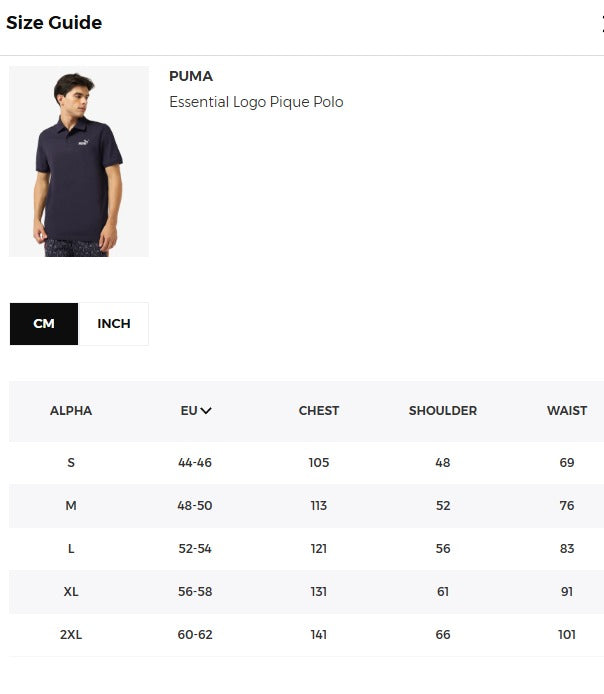604x694 pixels.
Task: Click the 141 chest measurement cell
Action: click(x=319, y=635)
